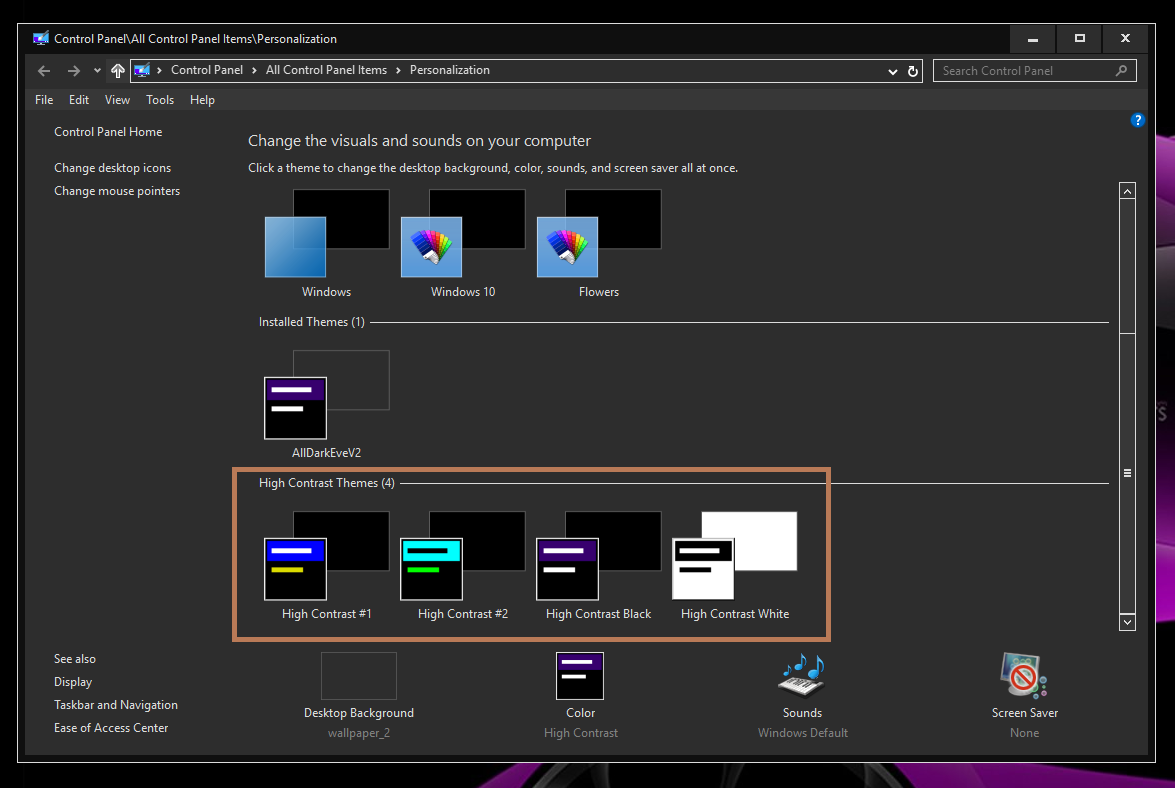This screenshot has height=788, width=1175.
Task: Click the search magnifier icon
Action: click(x=1121, y=70)
